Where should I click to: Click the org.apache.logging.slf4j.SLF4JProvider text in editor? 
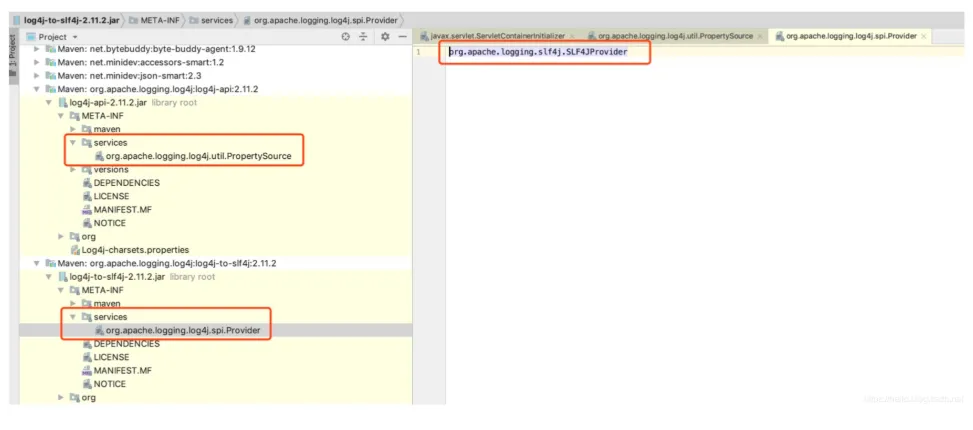(539, 52)
